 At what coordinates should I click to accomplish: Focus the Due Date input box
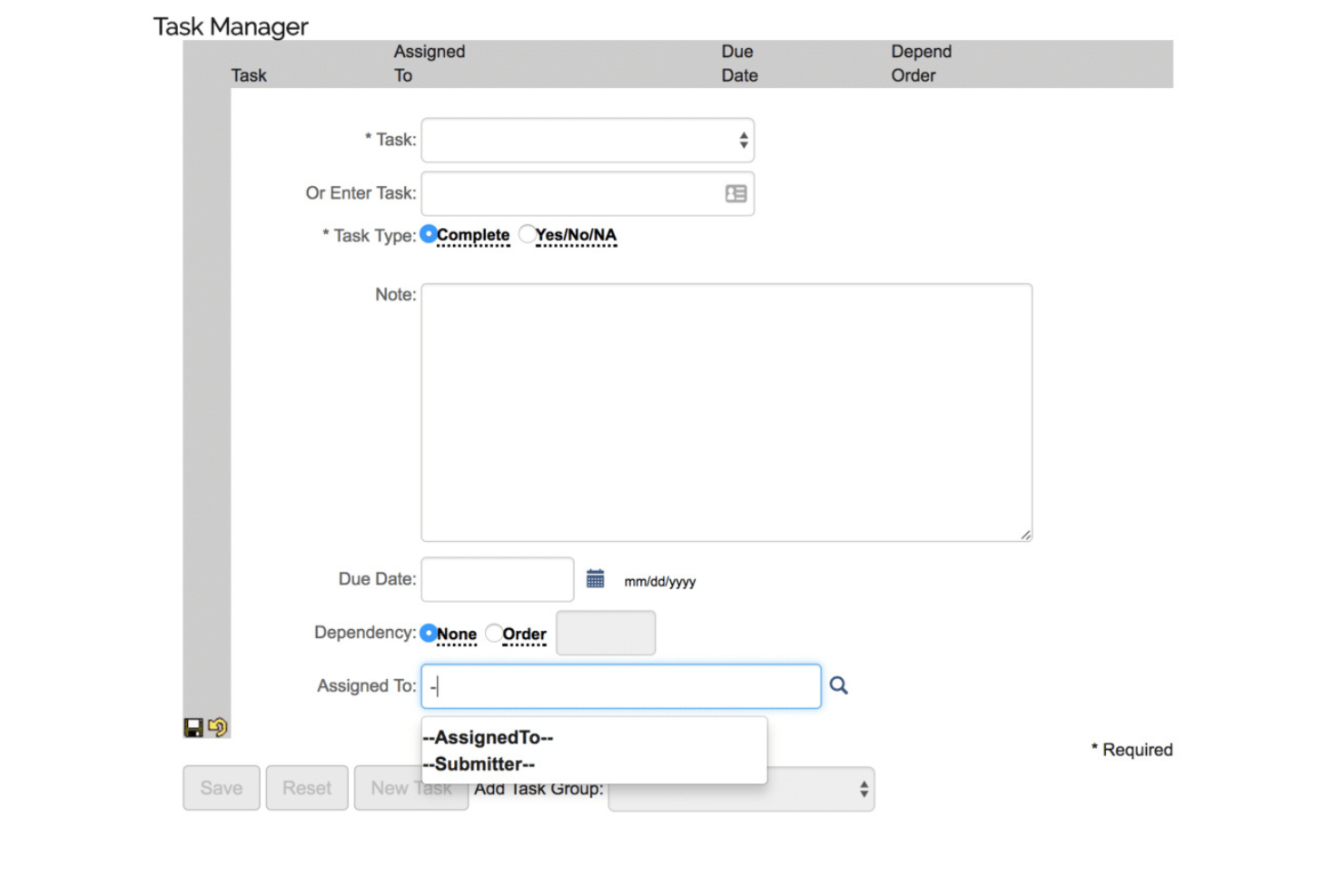(498, 579)
